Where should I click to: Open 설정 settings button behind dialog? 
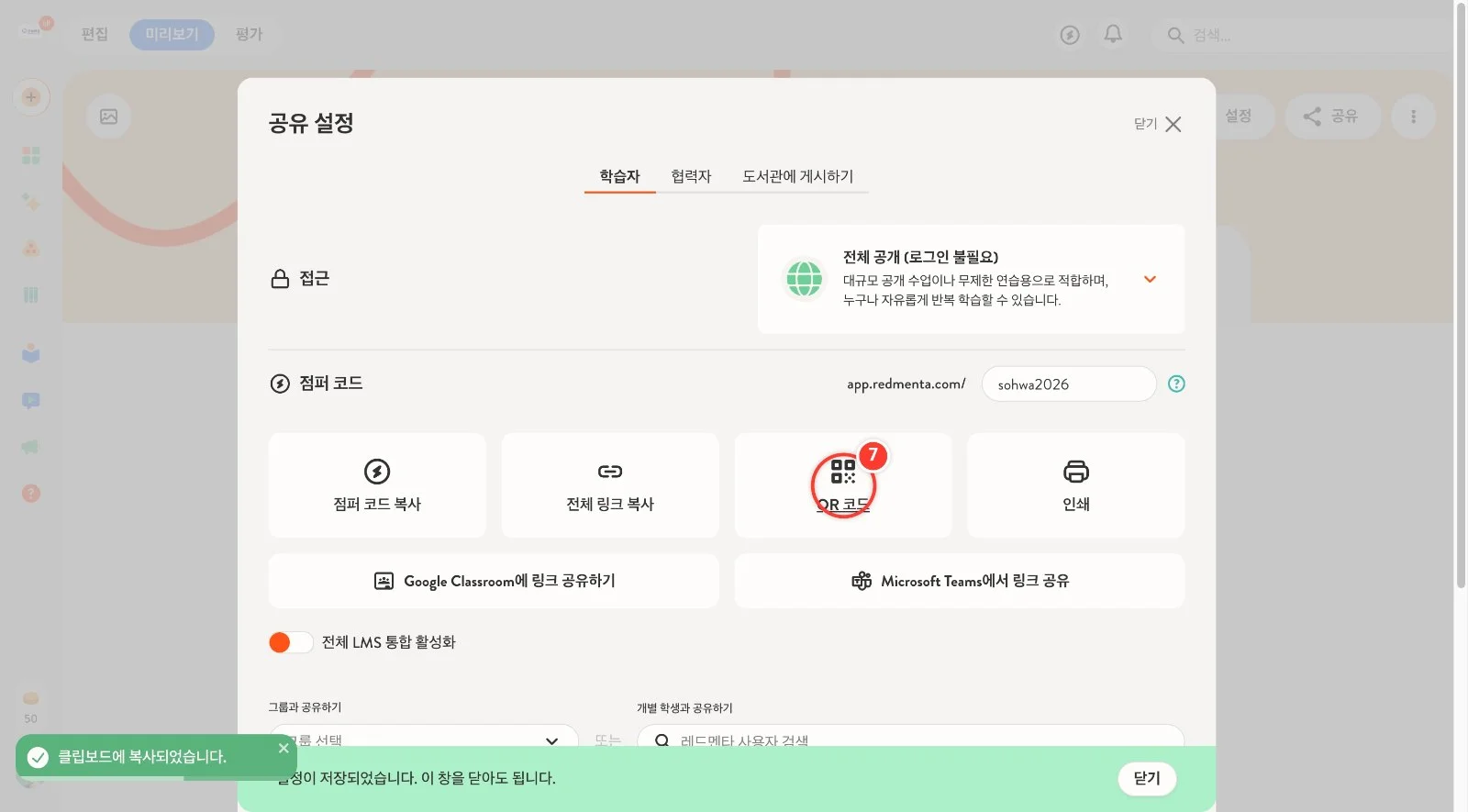coord(1239,117)
